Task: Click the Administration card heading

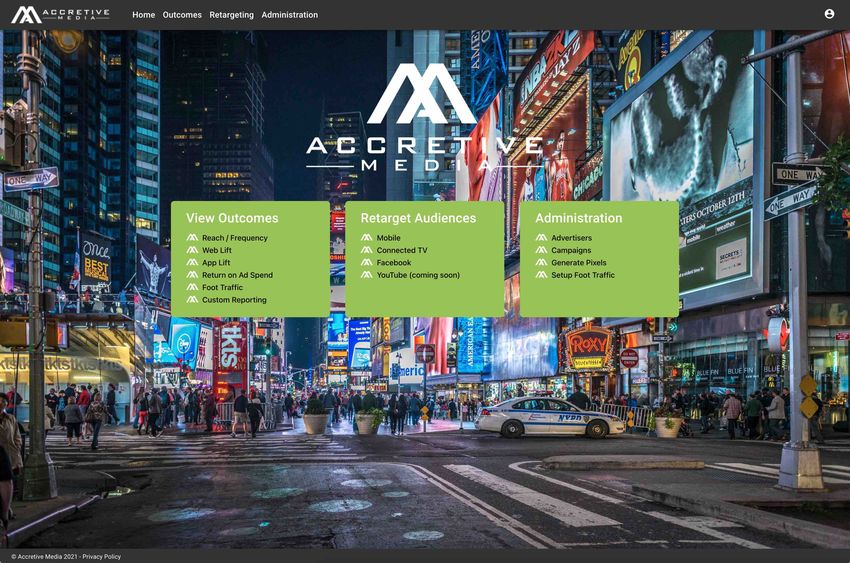Action: [x=579, y=218]
